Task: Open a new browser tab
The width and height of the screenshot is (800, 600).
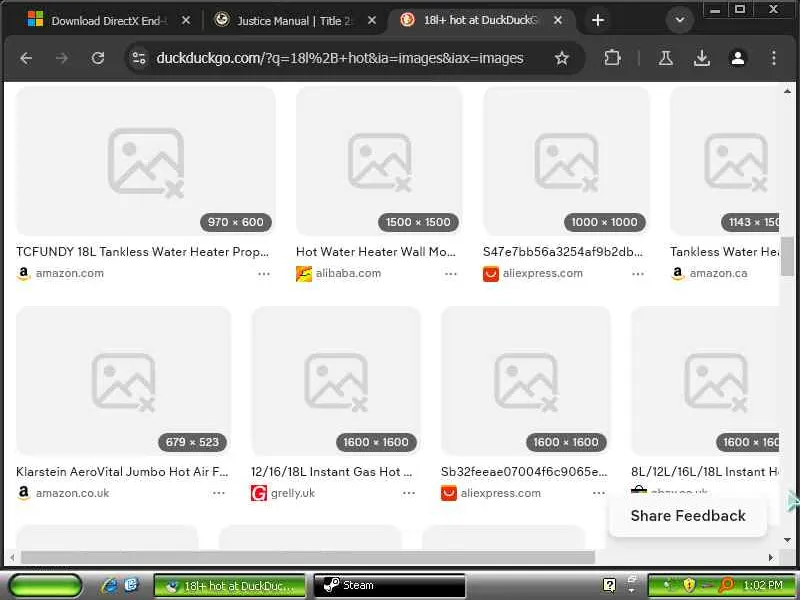Action: coord(598,20)
